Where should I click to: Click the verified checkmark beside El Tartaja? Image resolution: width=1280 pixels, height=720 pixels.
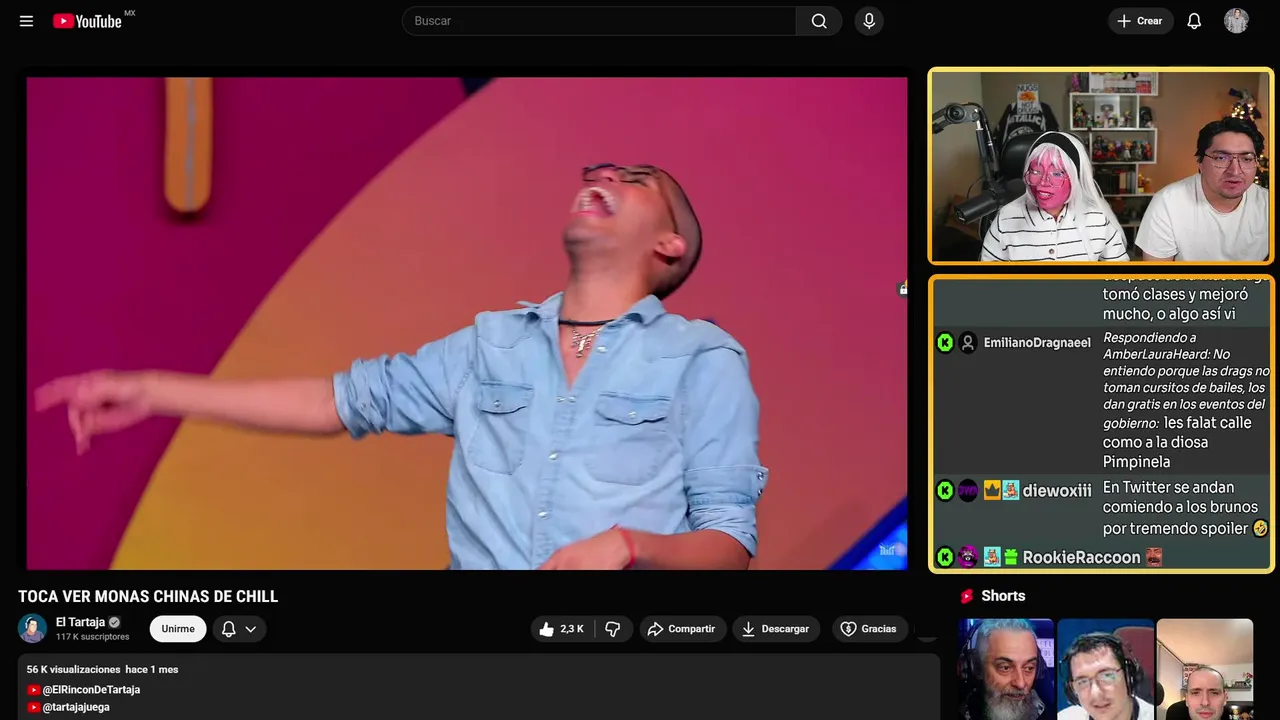pos(115,622)
